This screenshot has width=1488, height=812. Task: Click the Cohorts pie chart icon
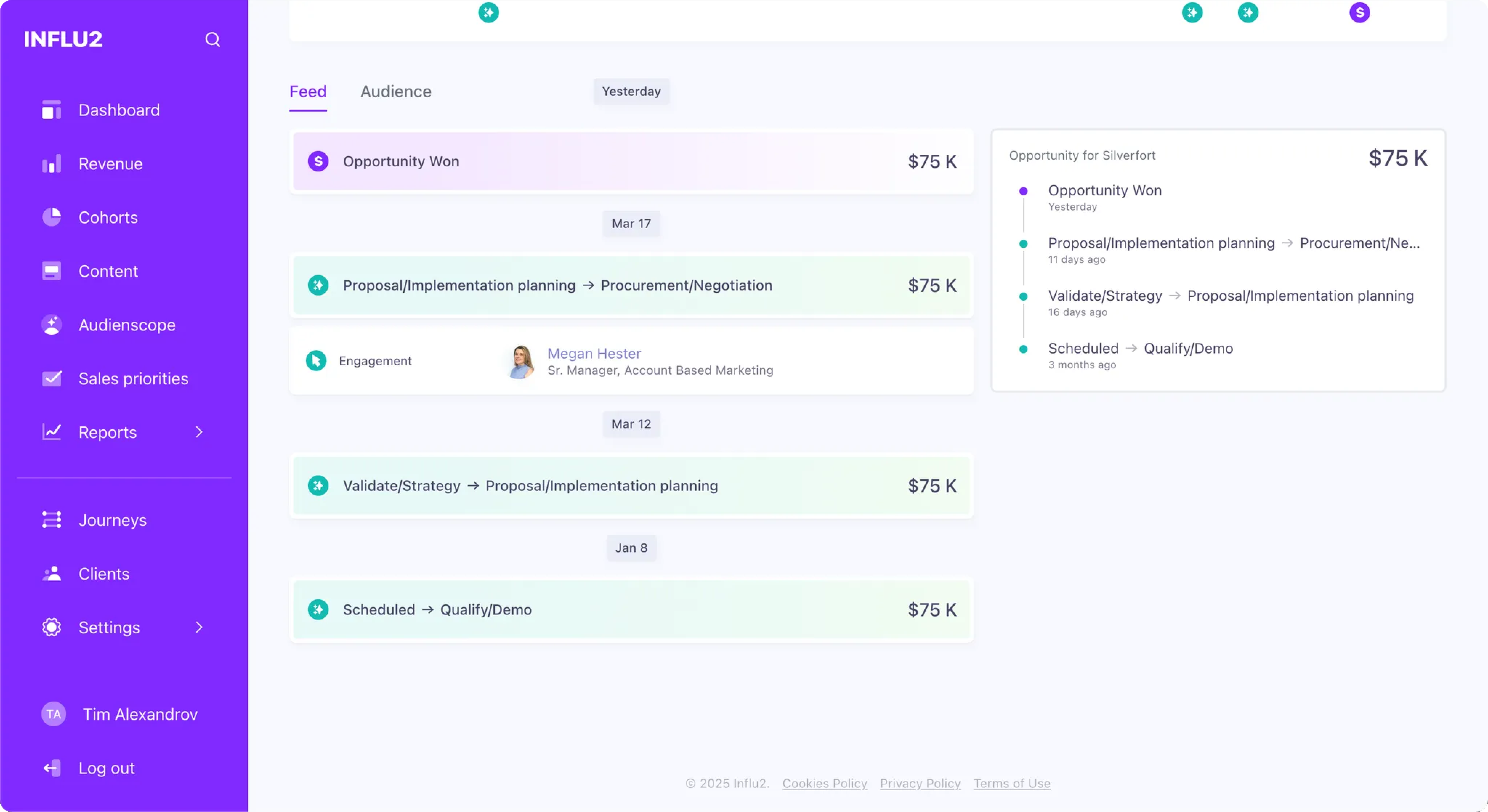[x=52, y=217]
